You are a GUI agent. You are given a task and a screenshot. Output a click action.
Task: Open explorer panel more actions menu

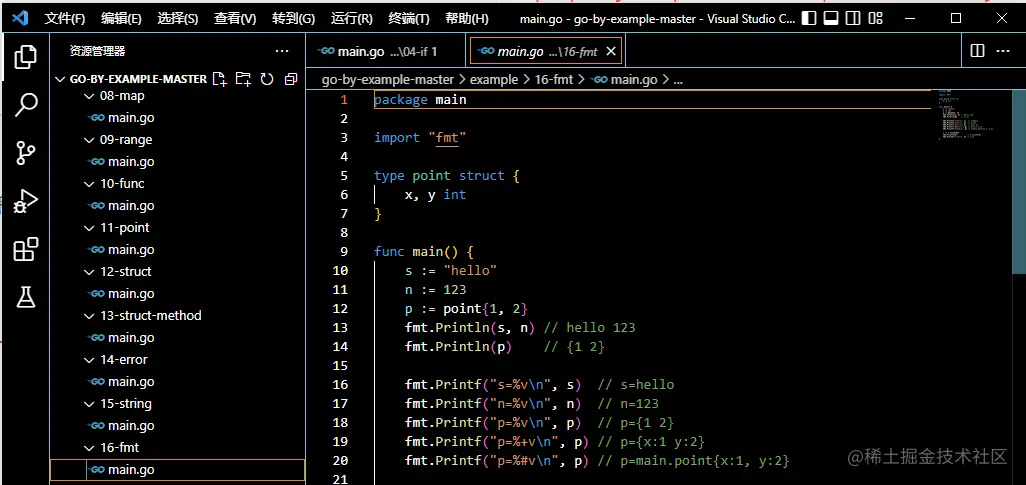pyautogui.click(x=282, y=51)
